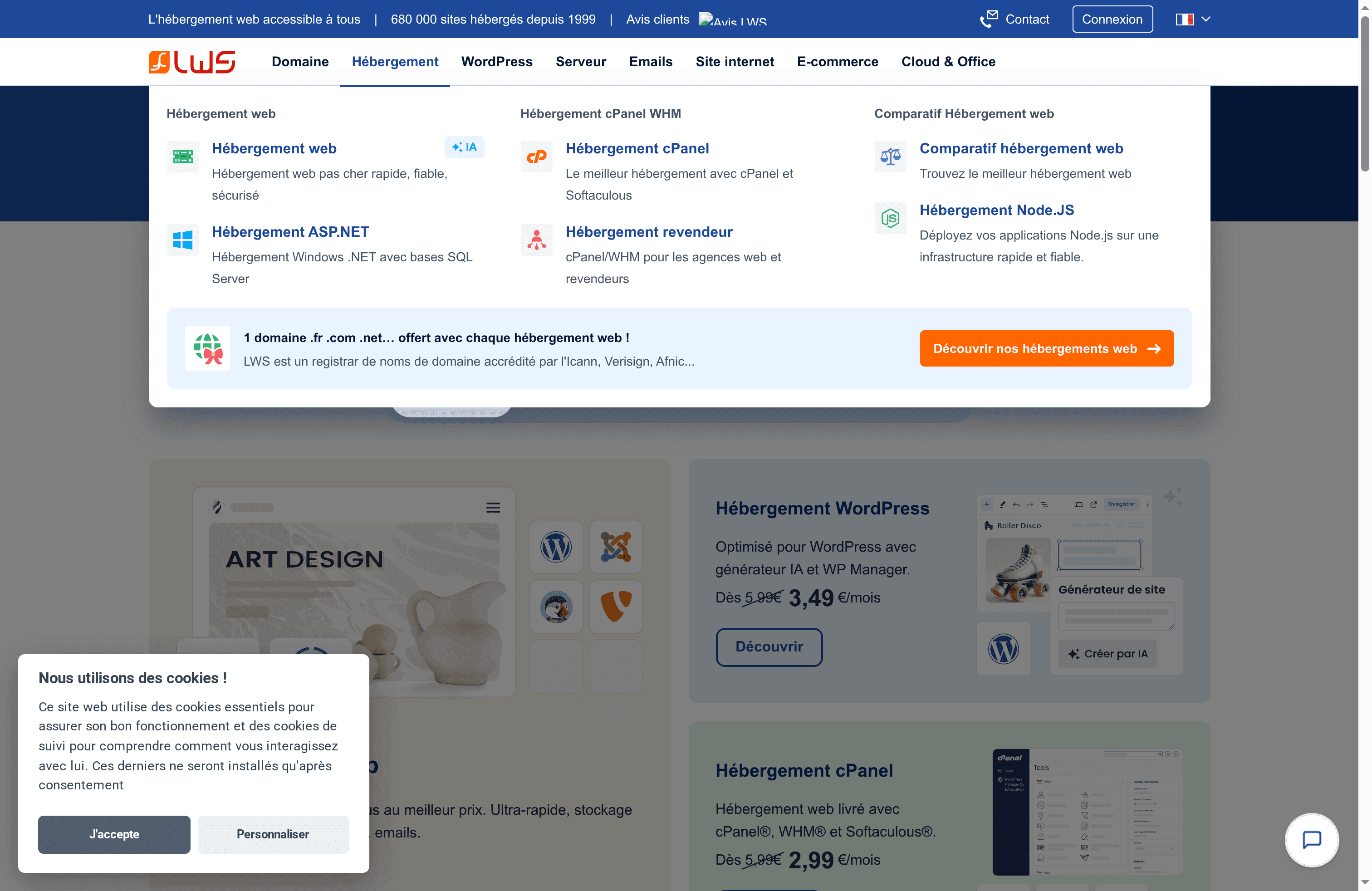Click the Contact phone-mail icon
Image resolution: width=1372 pixels, height=891 pixels.
click(x=989, y=19)
